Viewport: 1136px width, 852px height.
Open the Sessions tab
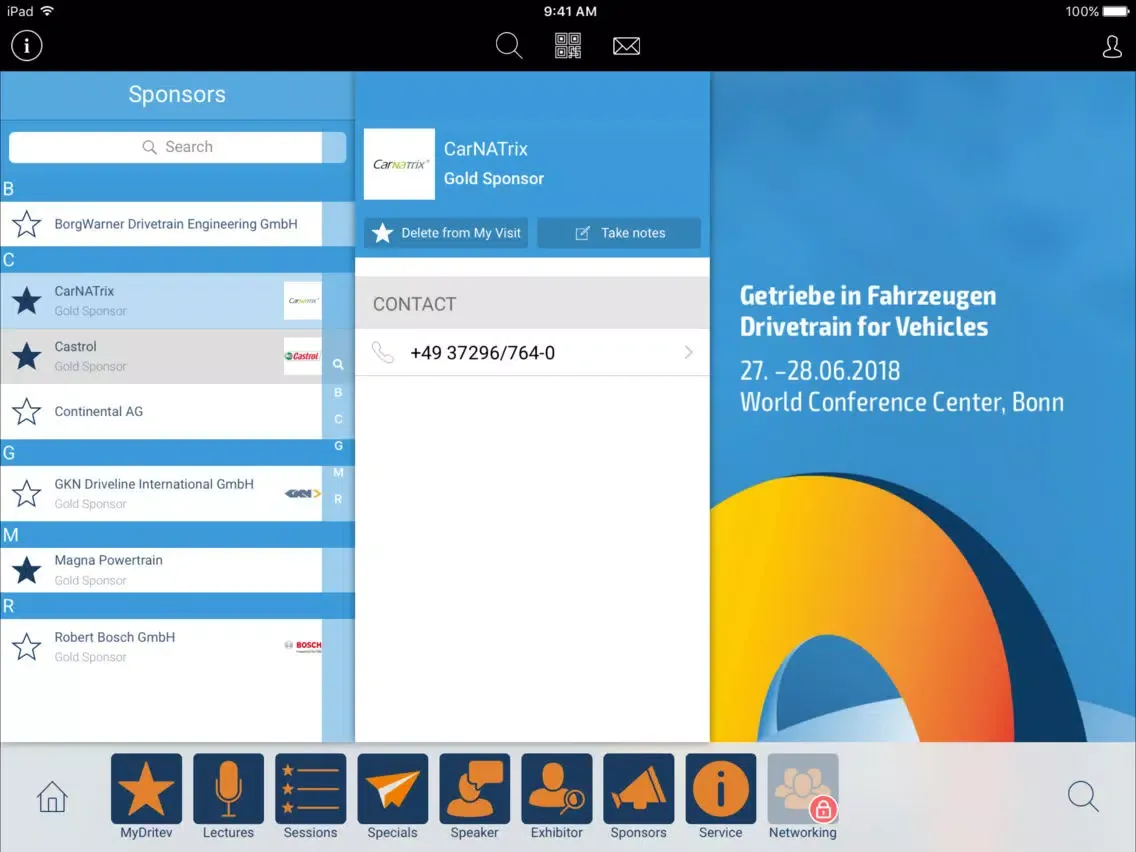point(310,797)
